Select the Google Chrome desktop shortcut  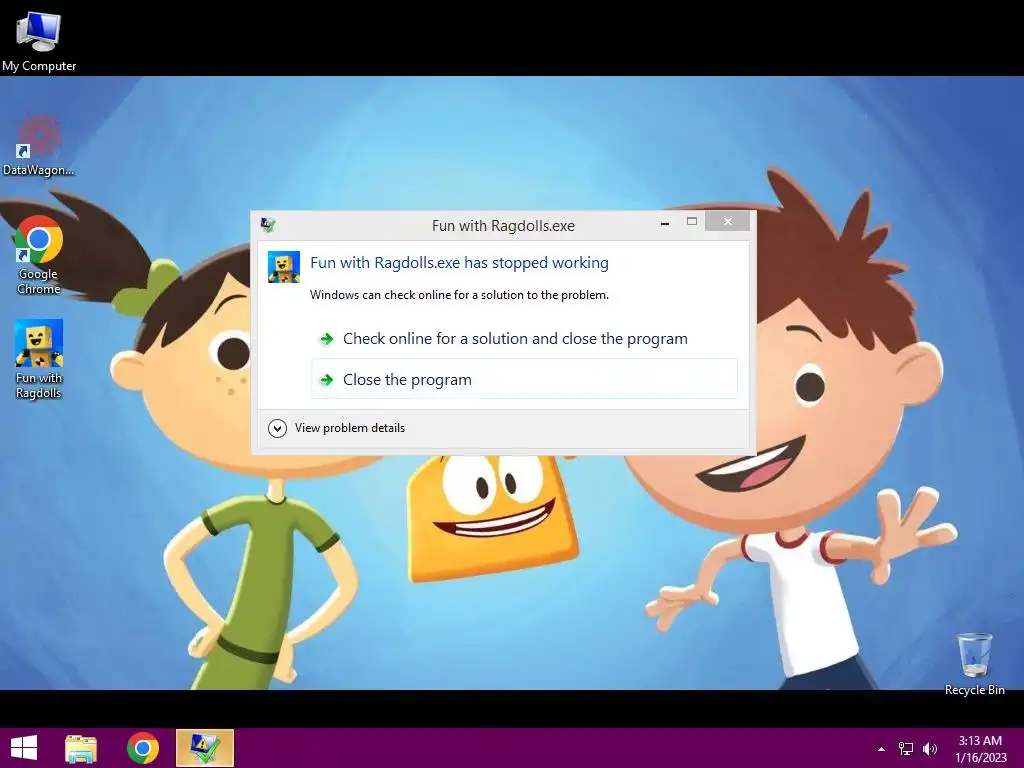point(39,255)
